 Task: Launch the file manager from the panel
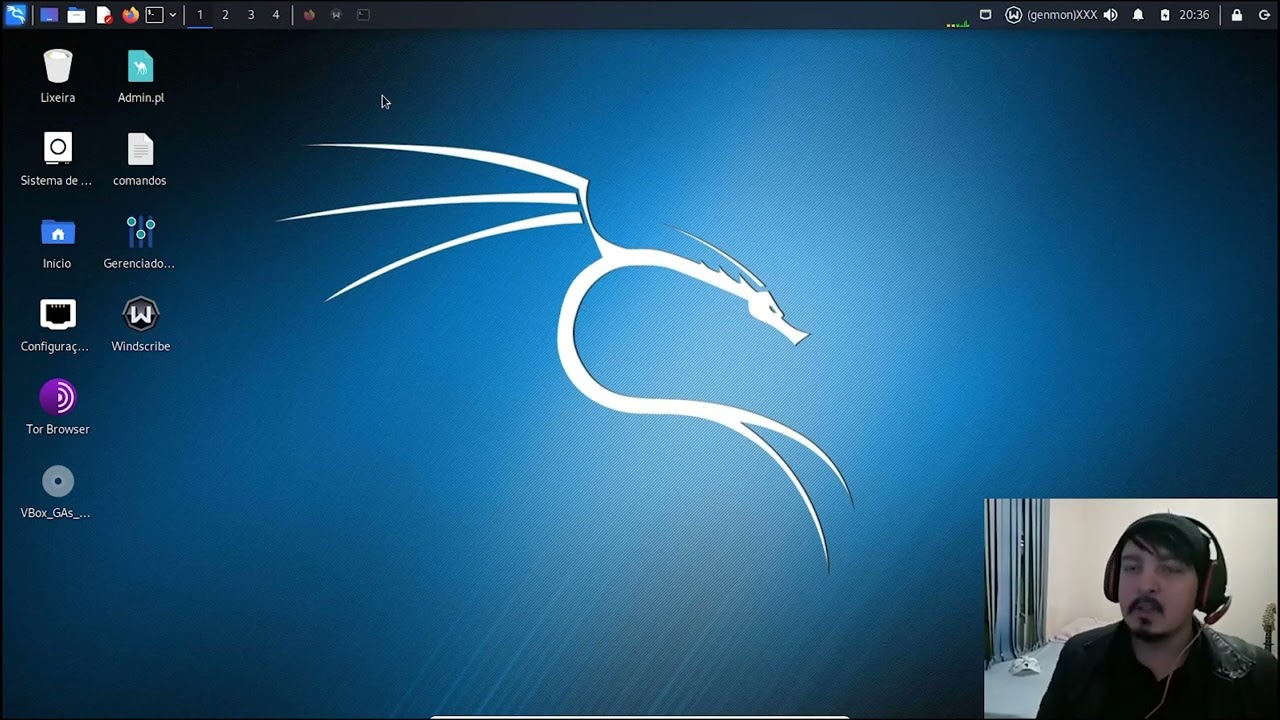pos(76,15)
